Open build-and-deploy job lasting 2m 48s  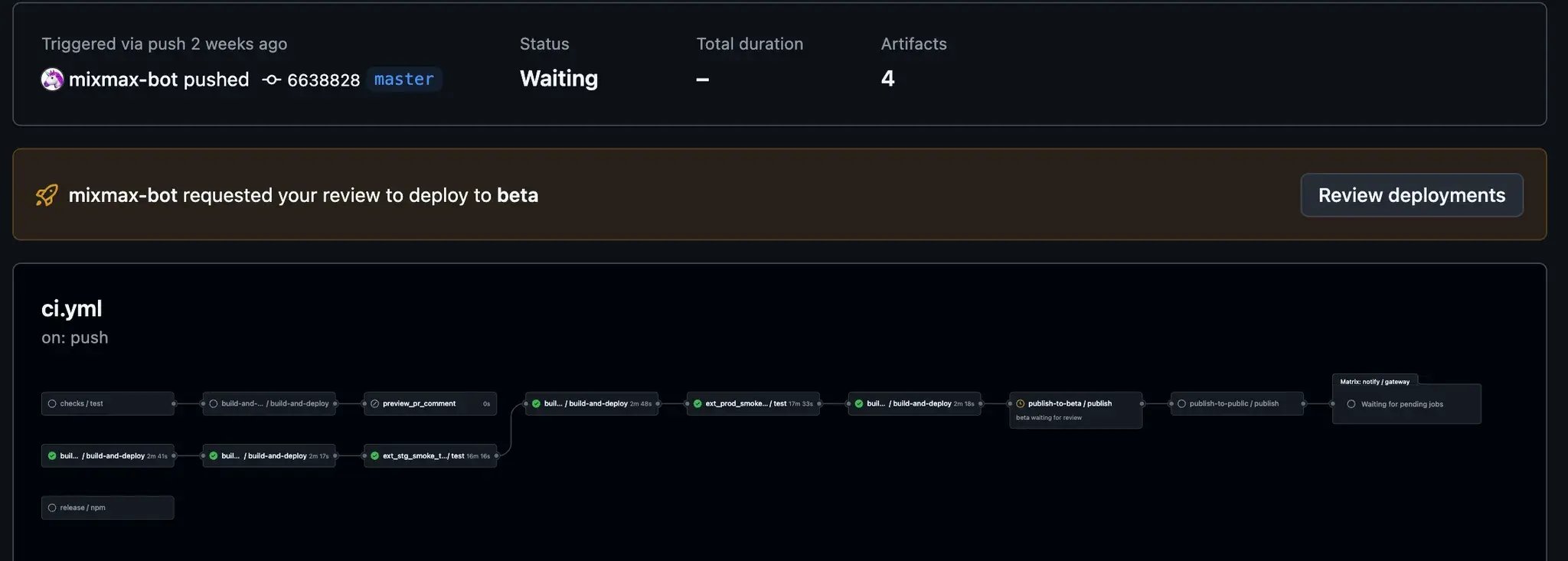[592, 403]
